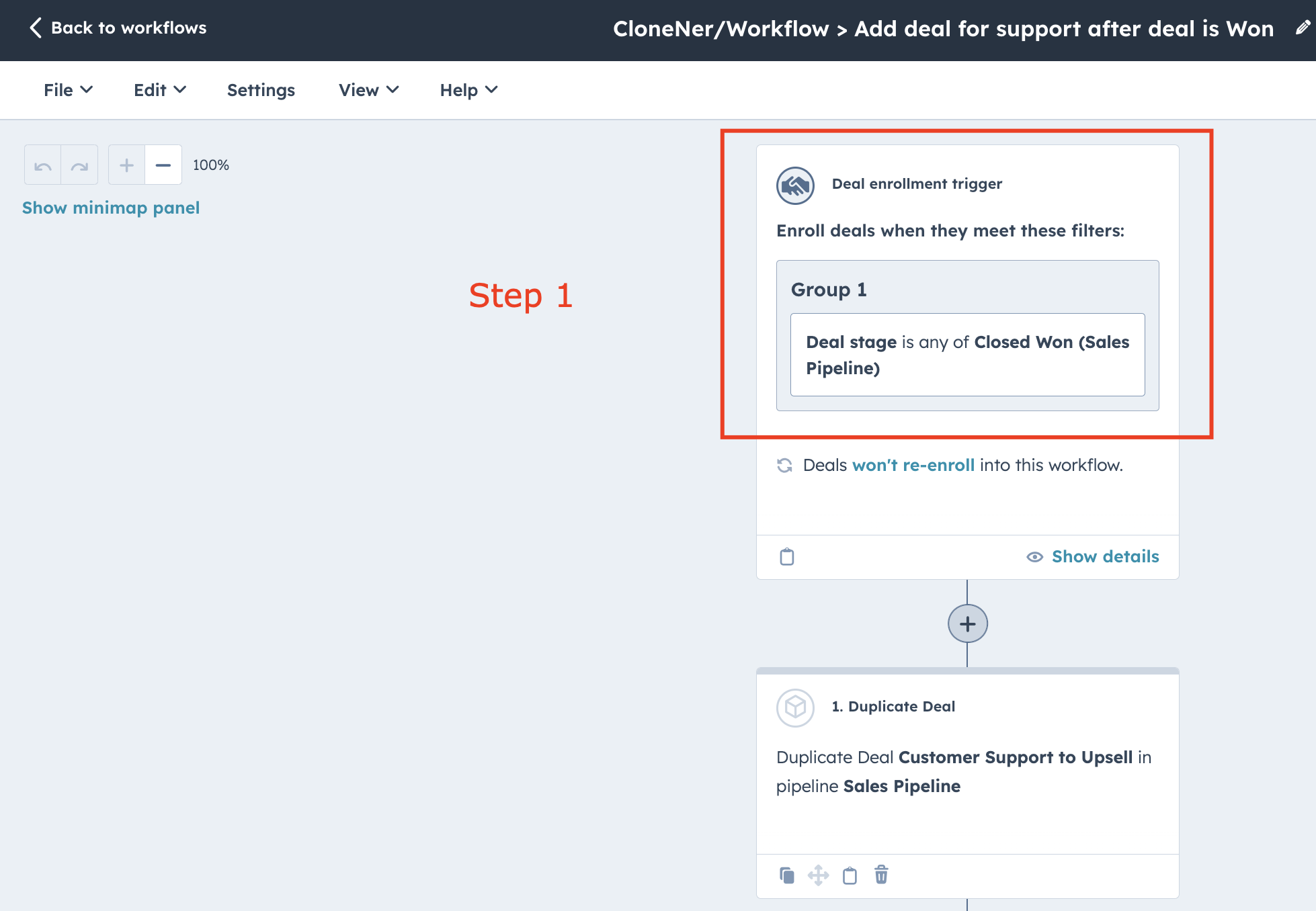Zoom in with the plus button
Viewport: 1316px width, 911px height.
pyautogui.click(x=126, y=165)
